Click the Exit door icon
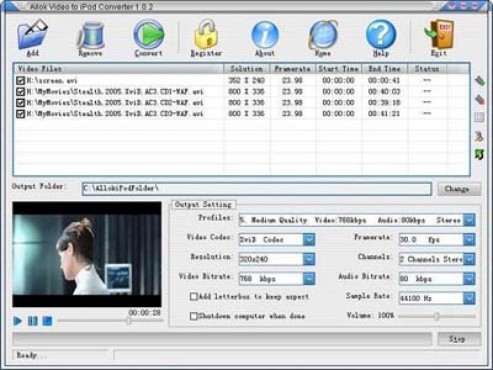493x370 pixels. (439, 34)
